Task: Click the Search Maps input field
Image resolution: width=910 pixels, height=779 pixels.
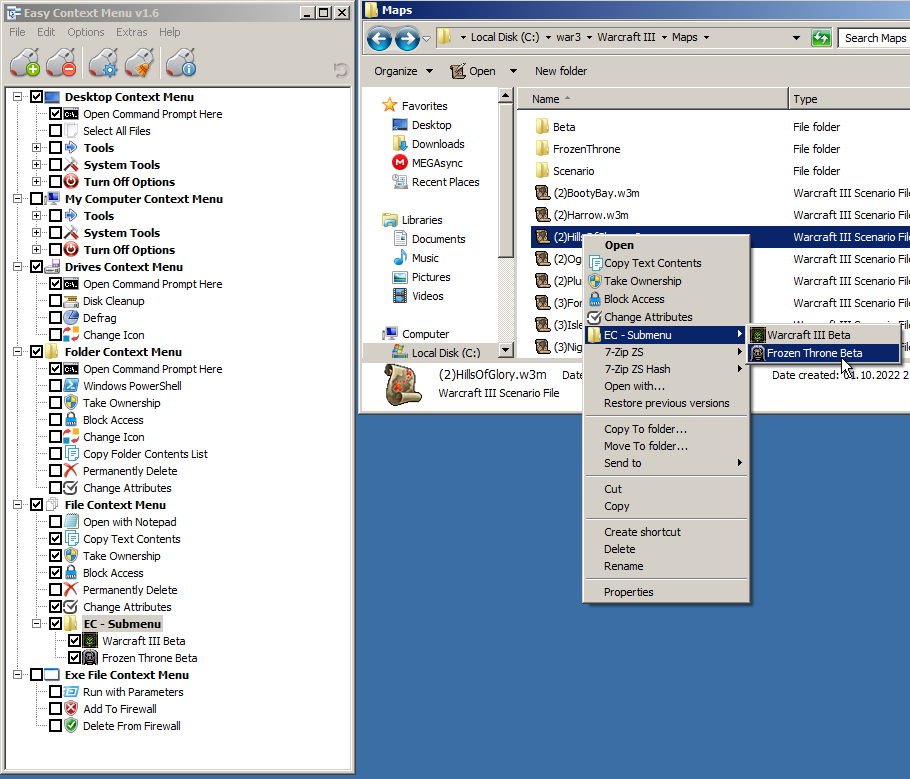Action: [875, 38]
